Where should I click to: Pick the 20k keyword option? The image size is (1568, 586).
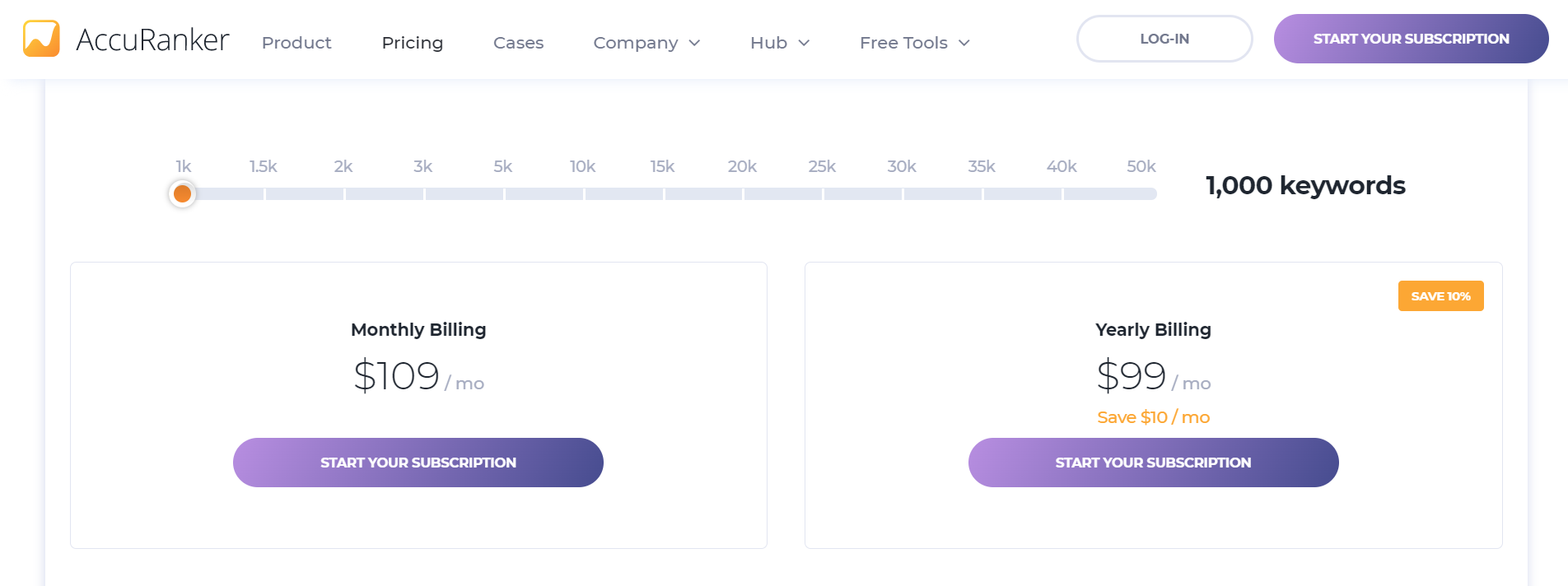(742, 167)
